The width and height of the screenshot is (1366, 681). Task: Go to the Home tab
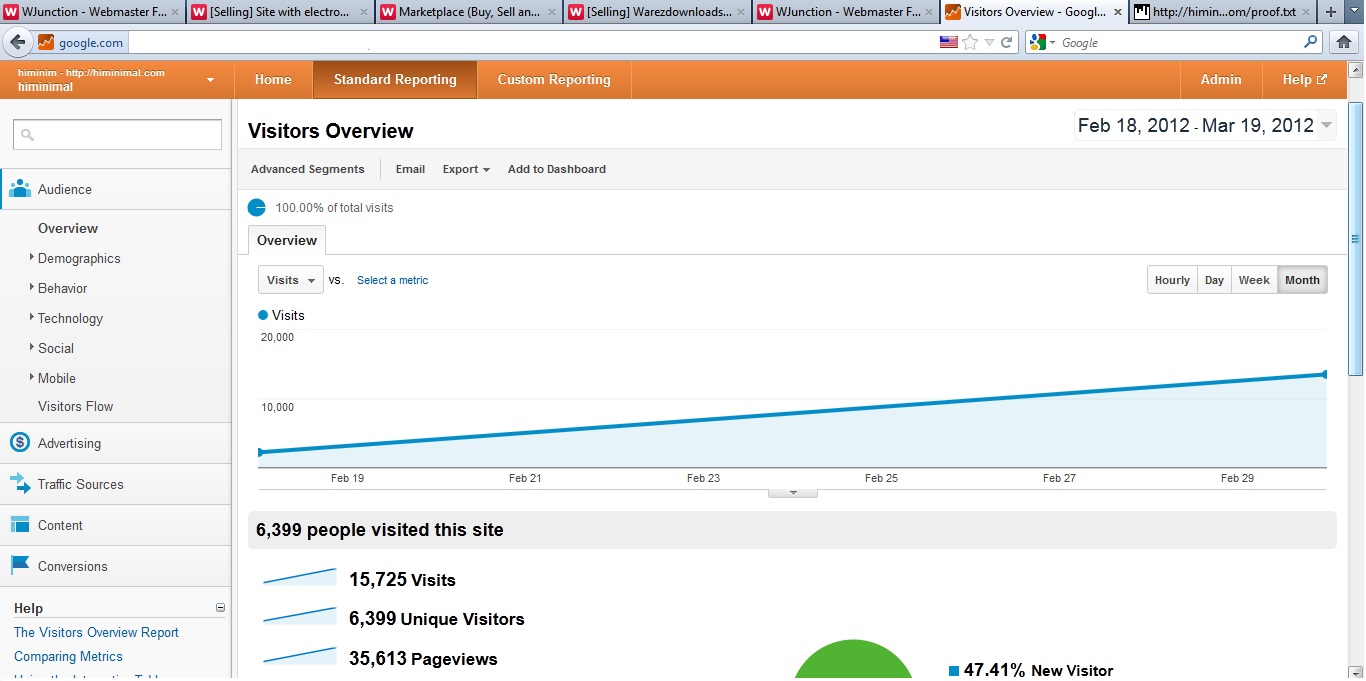coord(273,80)
